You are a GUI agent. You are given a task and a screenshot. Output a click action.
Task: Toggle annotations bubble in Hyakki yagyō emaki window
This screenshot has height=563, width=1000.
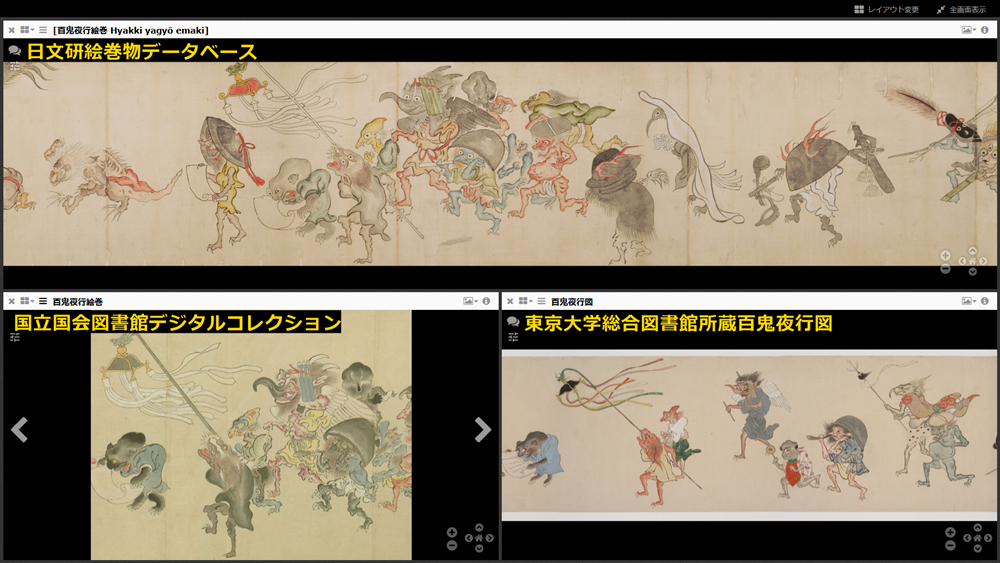[14, 51]
